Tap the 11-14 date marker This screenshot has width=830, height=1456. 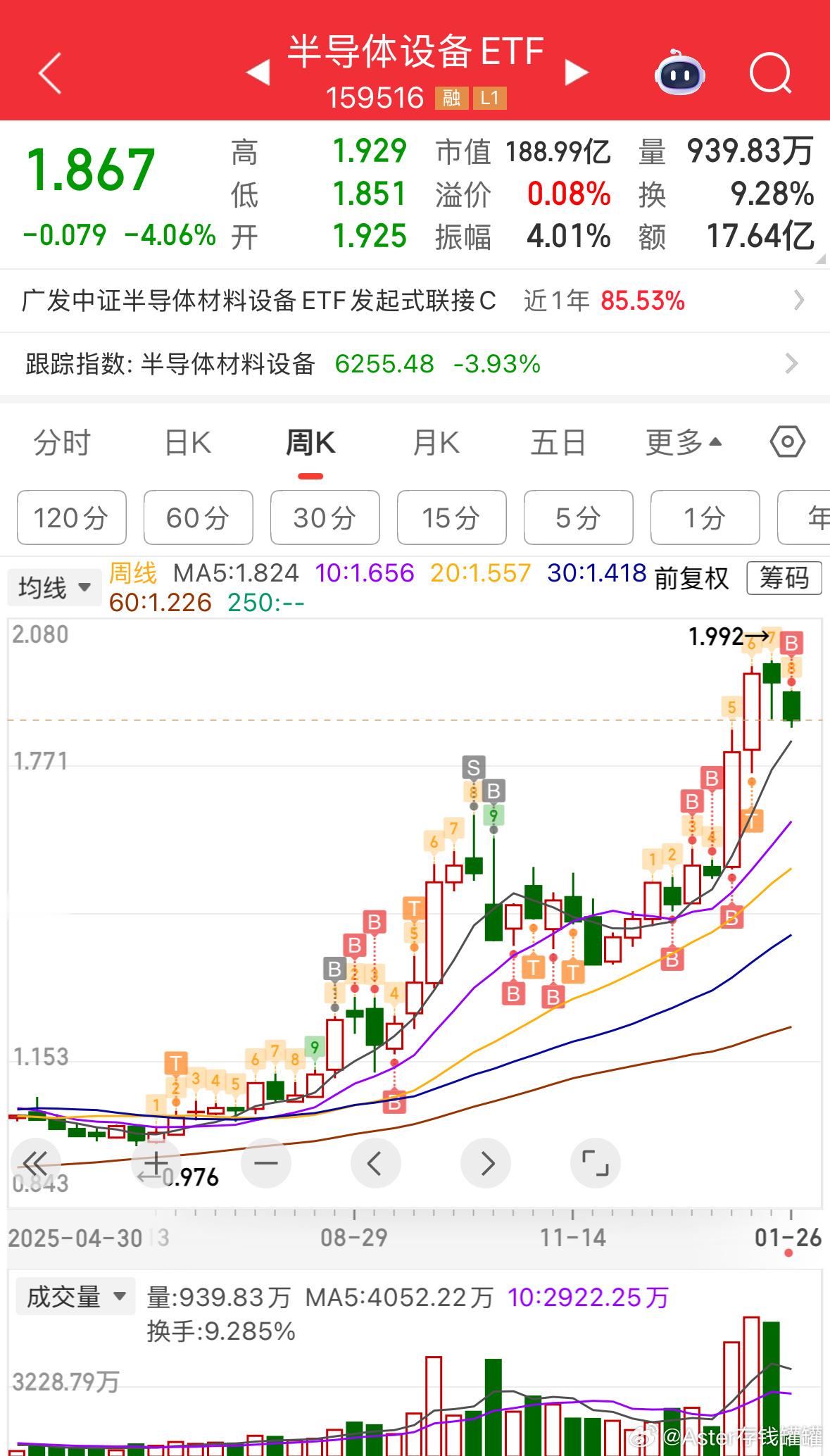tap(573, 1237)
